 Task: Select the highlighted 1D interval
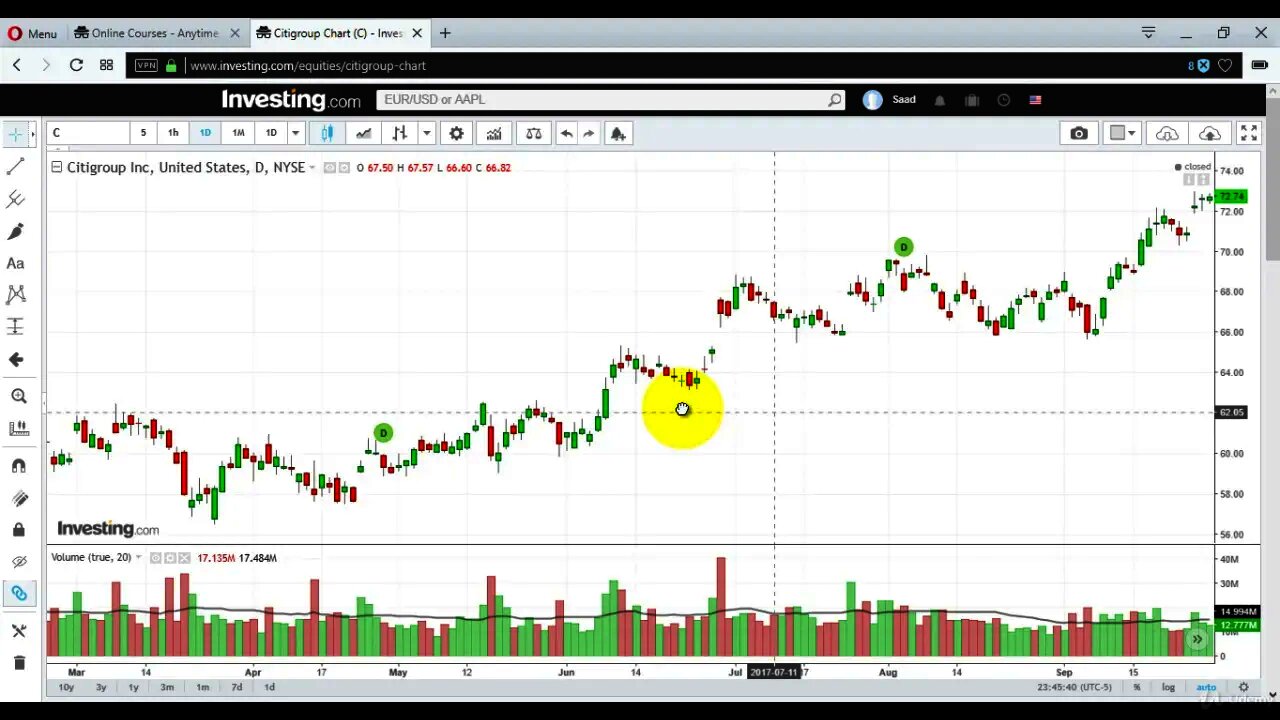[205, 133]
